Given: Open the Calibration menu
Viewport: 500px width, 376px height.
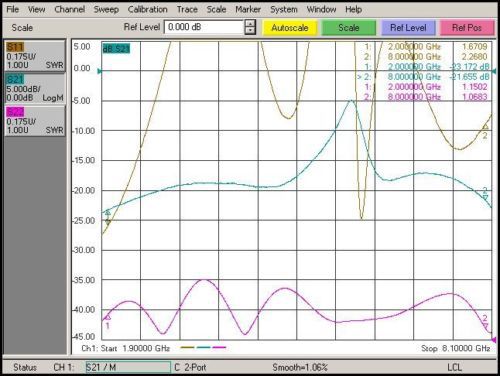Looking at the screenshot, I should point(147,9).
